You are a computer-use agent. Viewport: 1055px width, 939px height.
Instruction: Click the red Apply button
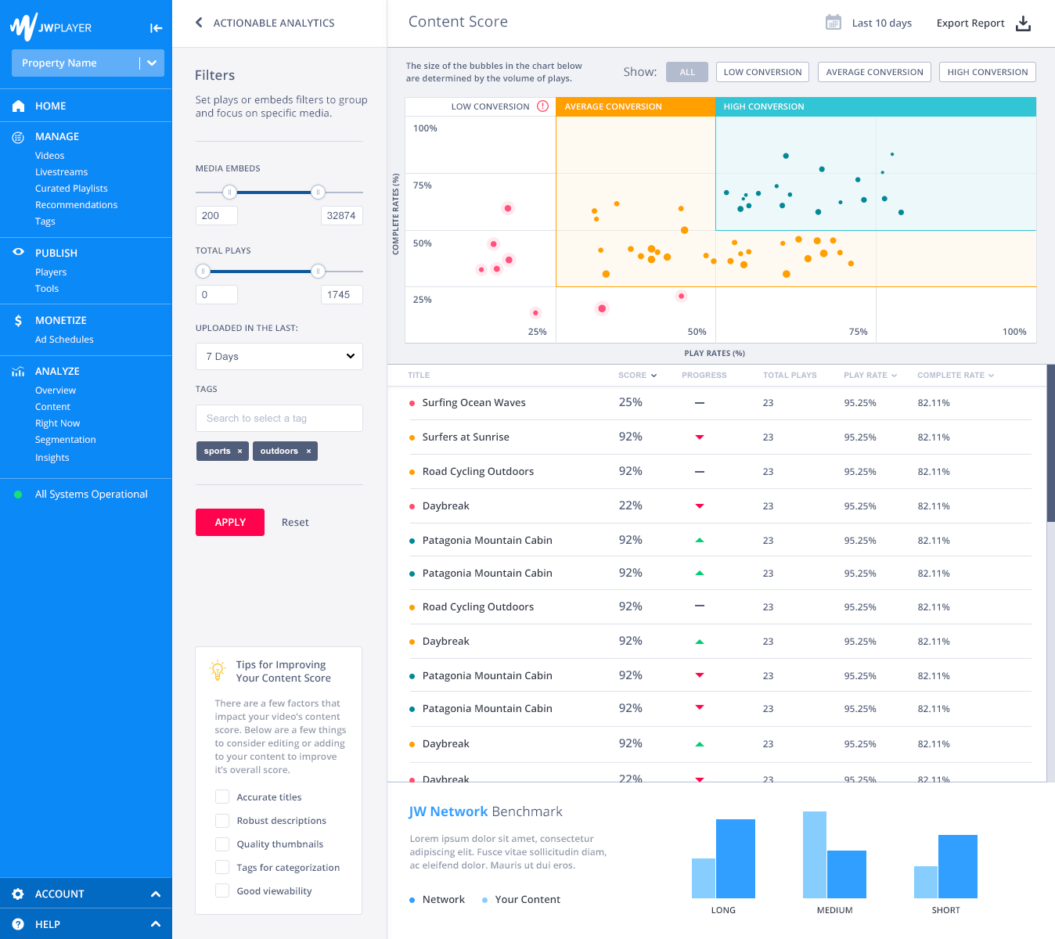click(x=230, y=522)
